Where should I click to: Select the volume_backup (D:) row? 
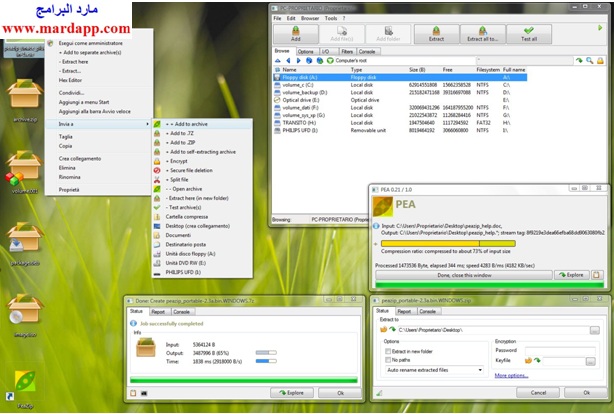tap(399, 93)
